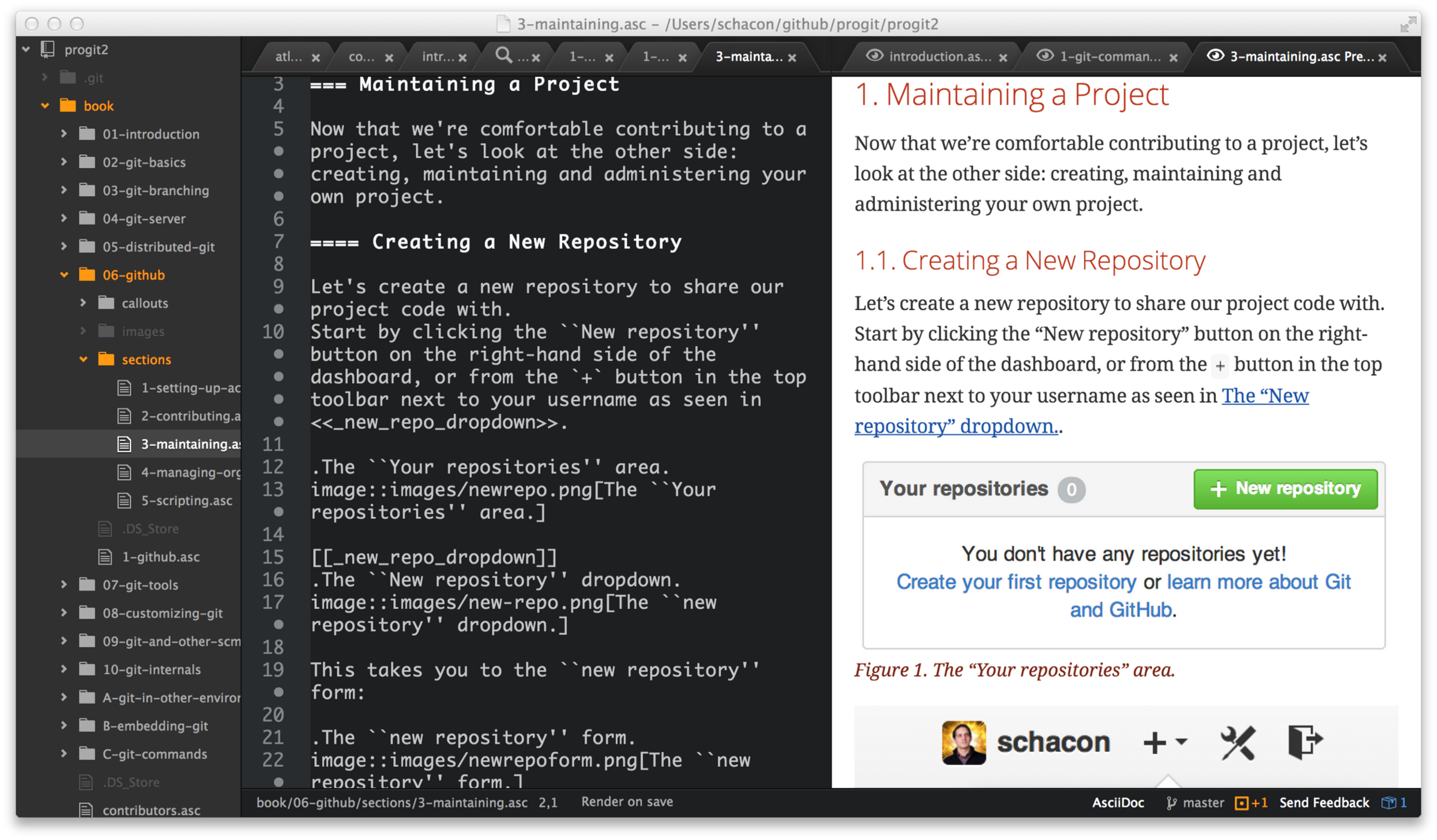
Task: Click Send Feedback in the status bar
Action: tap(1324, 803)
